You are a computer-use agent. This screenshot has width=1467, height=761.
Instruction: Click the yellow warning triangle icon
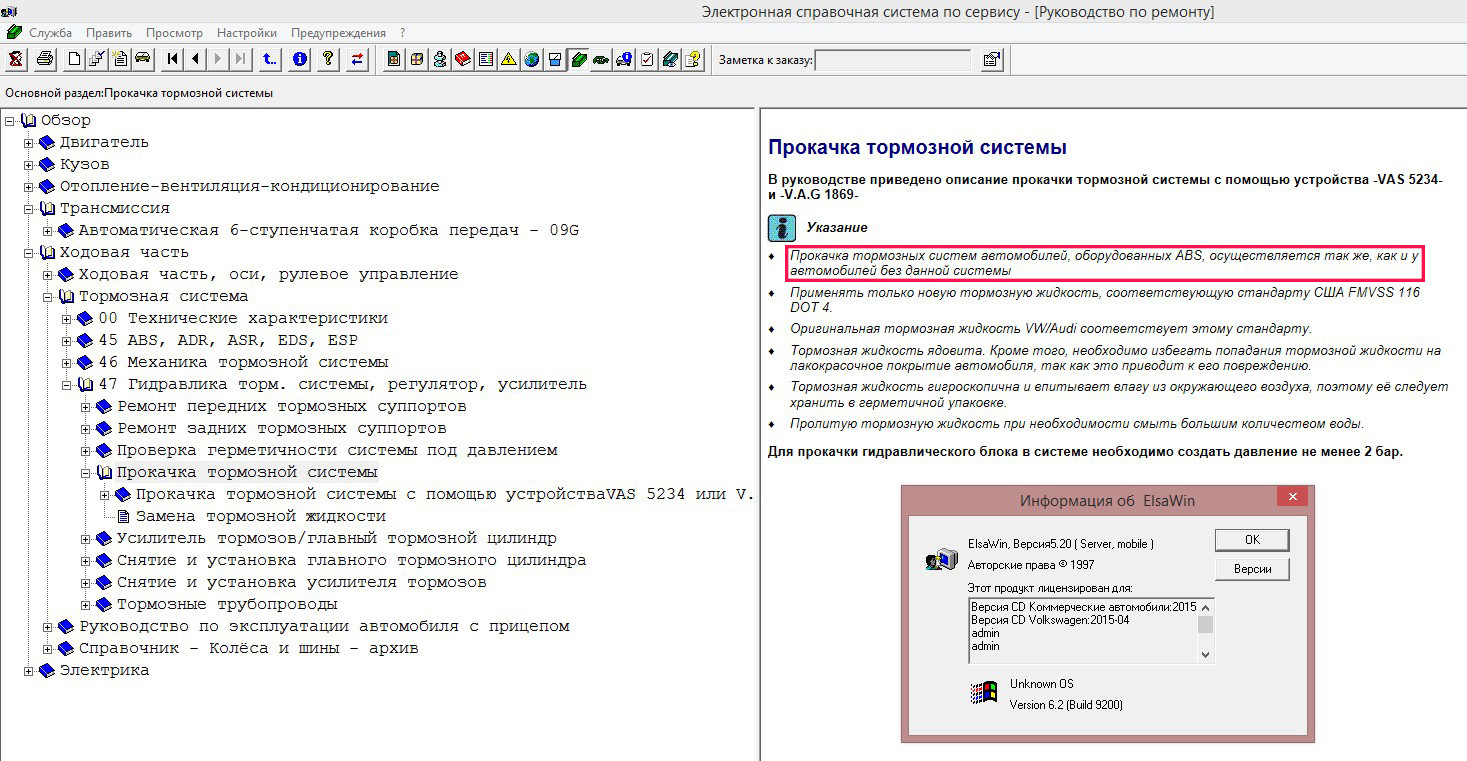click(508, 59)
